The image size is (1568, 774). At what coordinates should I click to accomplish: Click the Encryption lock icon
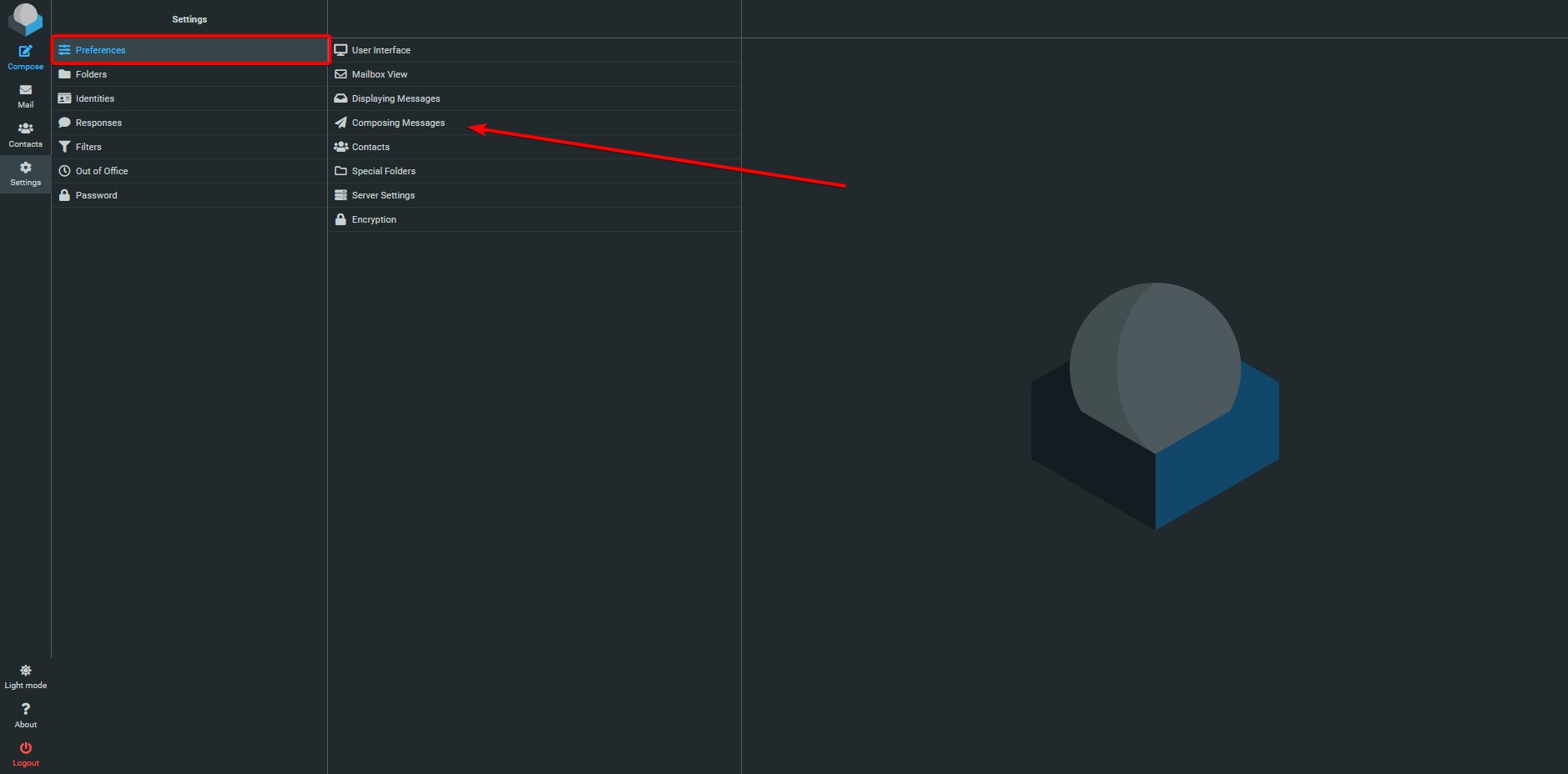tap(340, 219)
